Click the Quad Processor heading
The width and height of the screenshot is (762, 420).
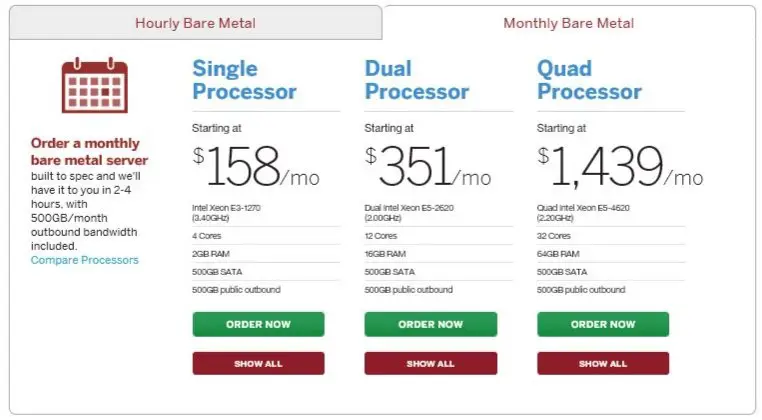[589, 80]
